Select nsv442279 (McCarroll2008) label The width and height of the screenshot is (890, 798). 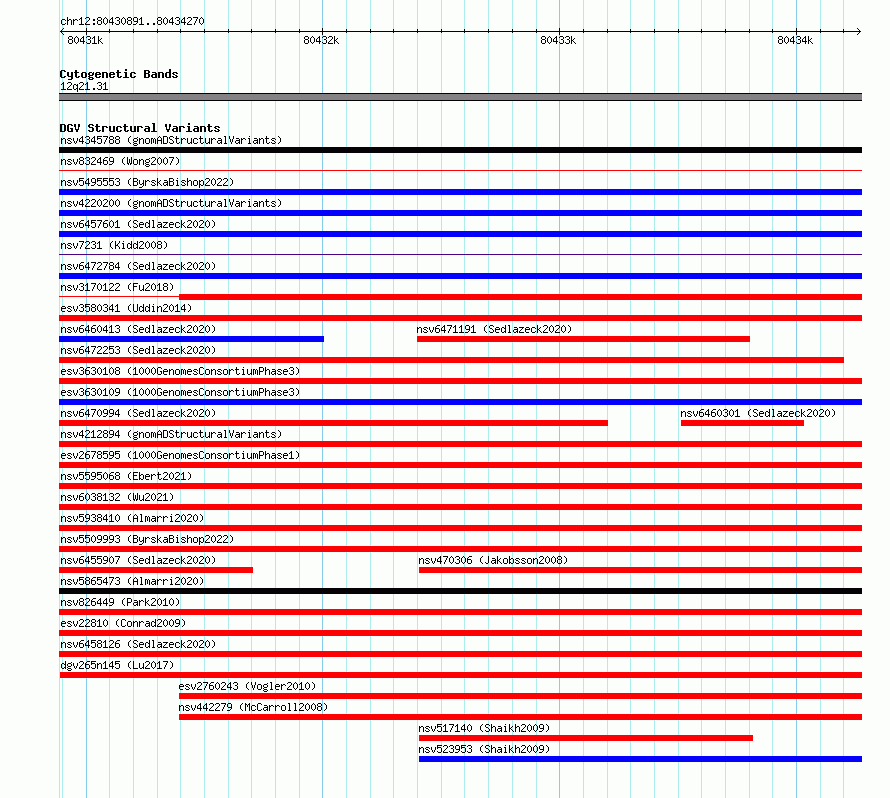tap(253, 707)
